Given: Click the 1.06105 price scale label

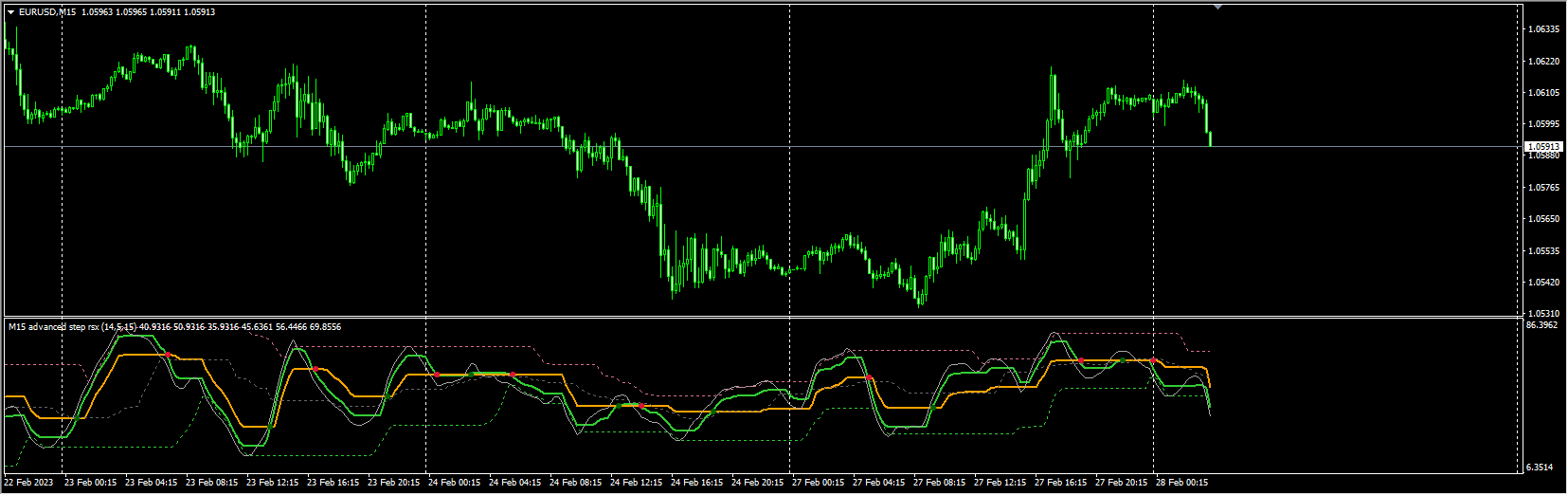Looking at the screenshot, I should click(1543, 93).
